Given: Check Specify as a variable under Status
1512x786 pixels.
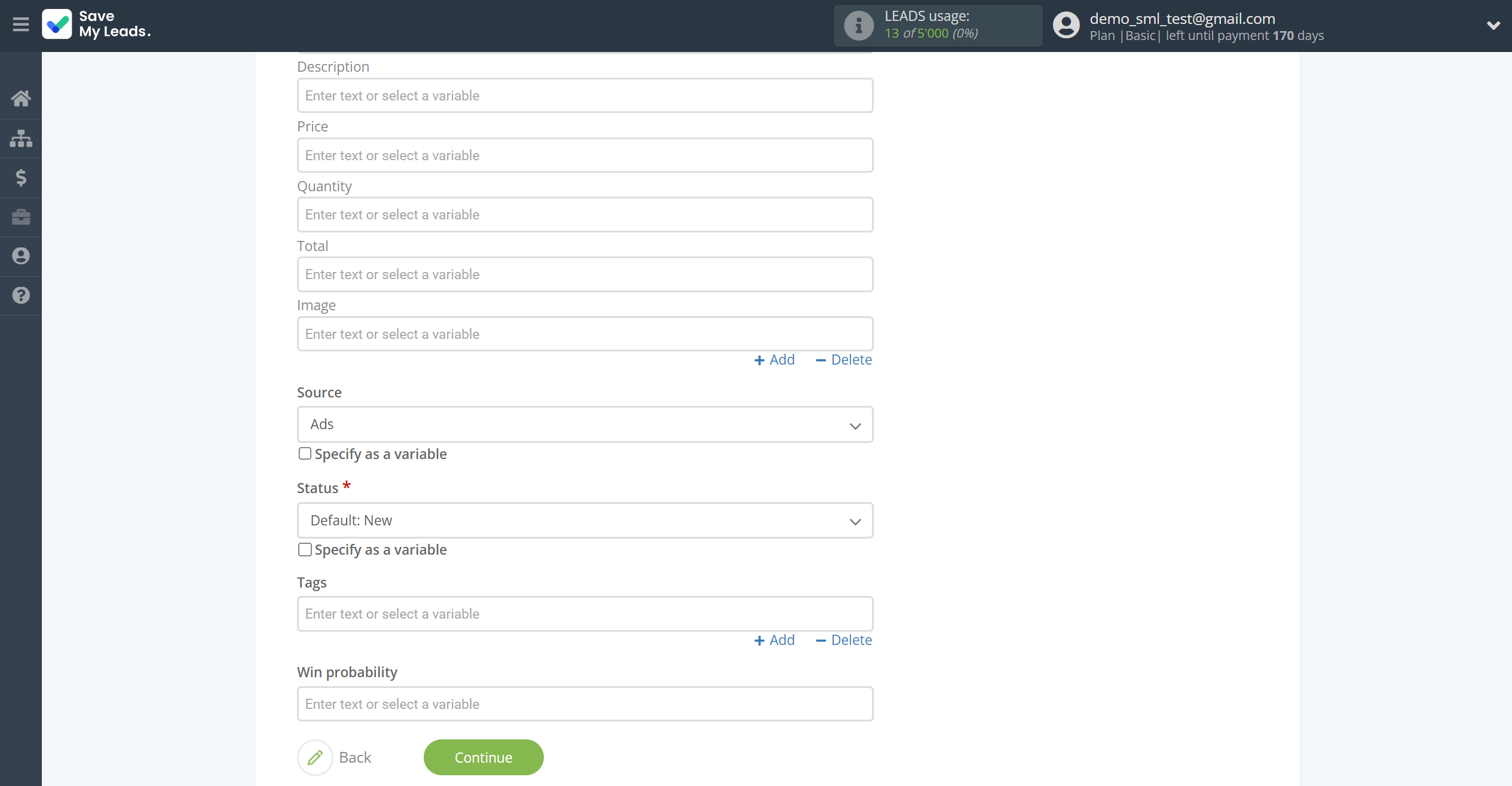Looking at the screenshot, I should [x=305, y=550].
